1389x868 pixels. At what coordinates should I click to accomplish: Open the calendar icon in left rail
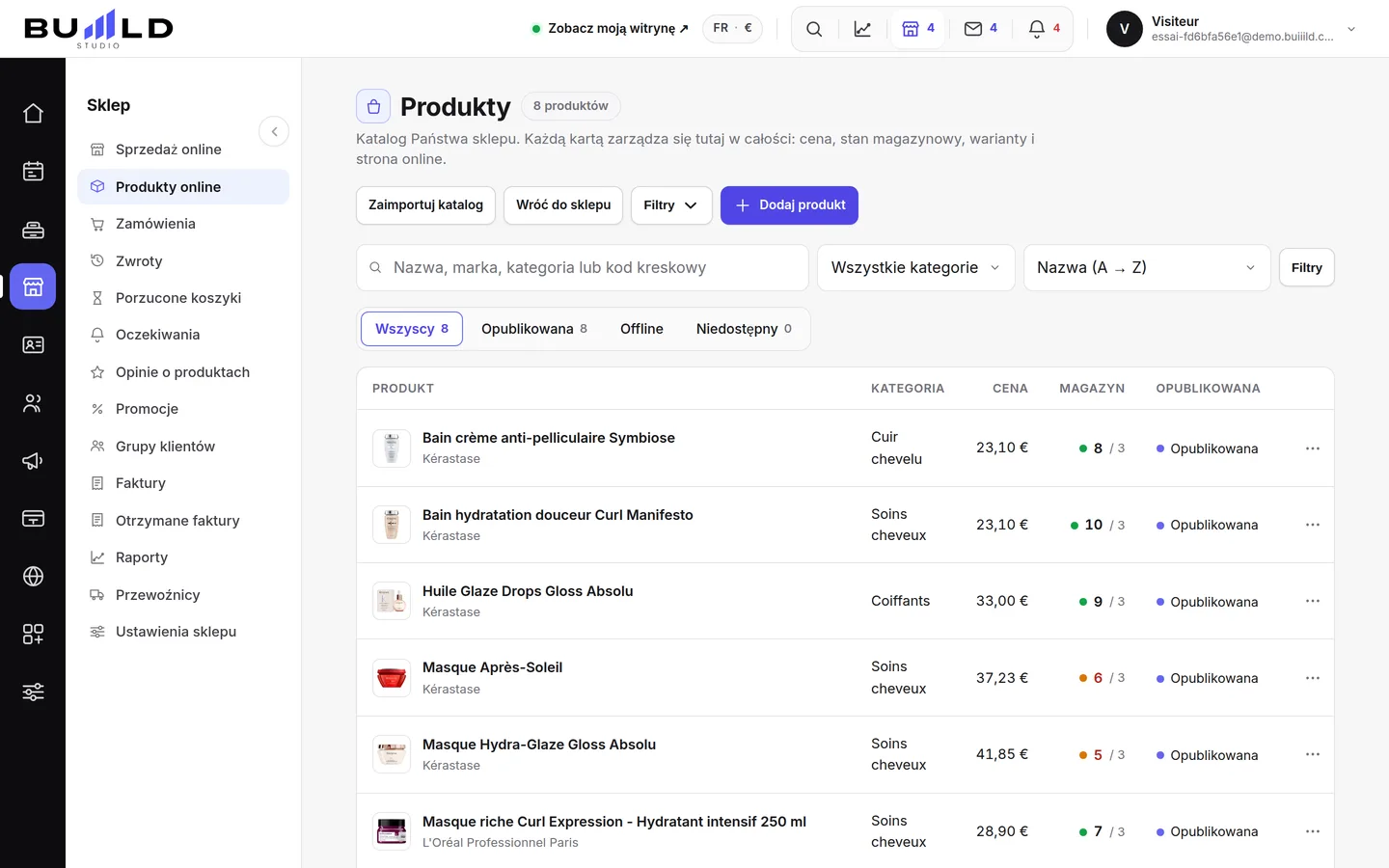[x=33, y=172]
